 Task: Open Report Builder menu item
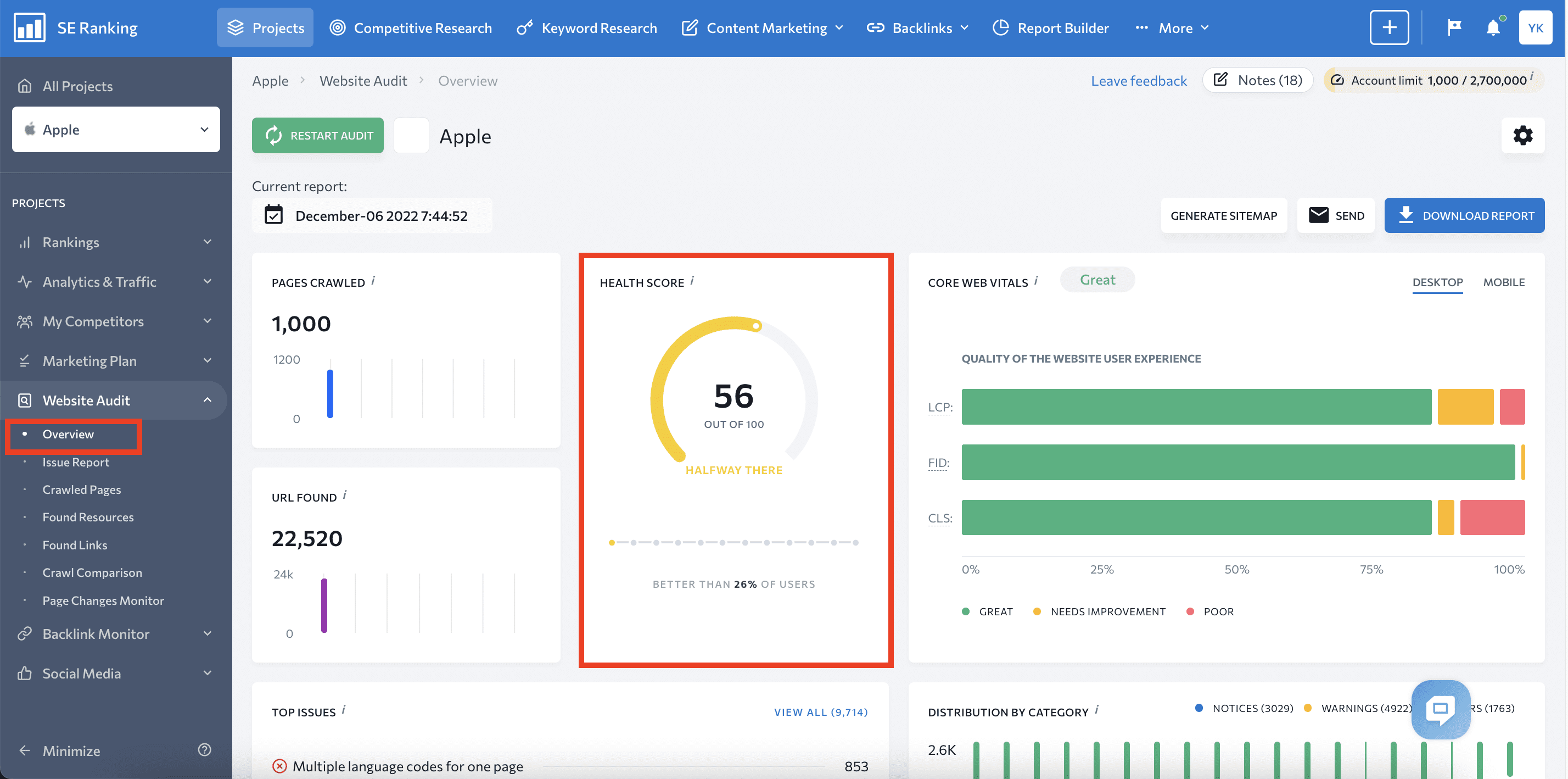(x=1051, y=28)
